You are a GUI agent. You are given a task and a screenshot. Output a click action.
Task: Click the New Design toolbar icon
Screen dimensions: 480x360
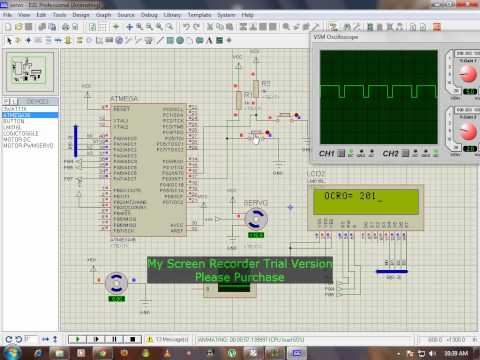(8, 27)
